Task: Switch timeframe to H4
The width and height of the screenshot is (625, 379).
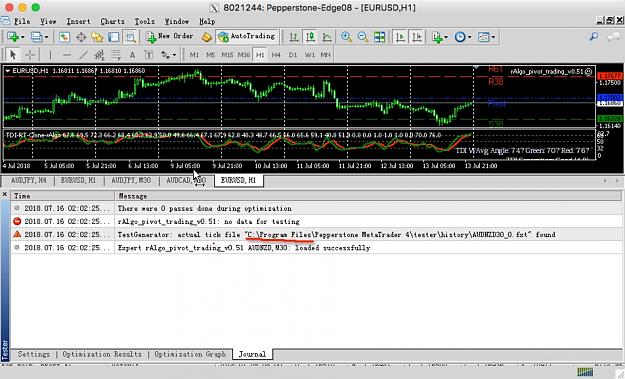Action: pyautogui.click(x=276, y=55)
